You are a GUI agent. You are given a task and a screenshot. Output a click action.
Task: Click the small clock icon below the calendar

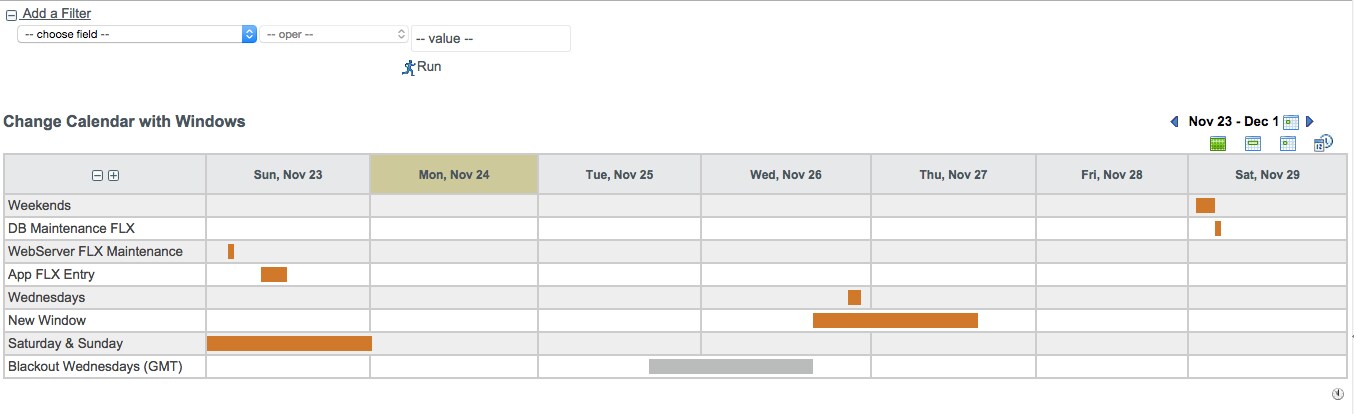pyautogui.click(x=1338, y=394)
